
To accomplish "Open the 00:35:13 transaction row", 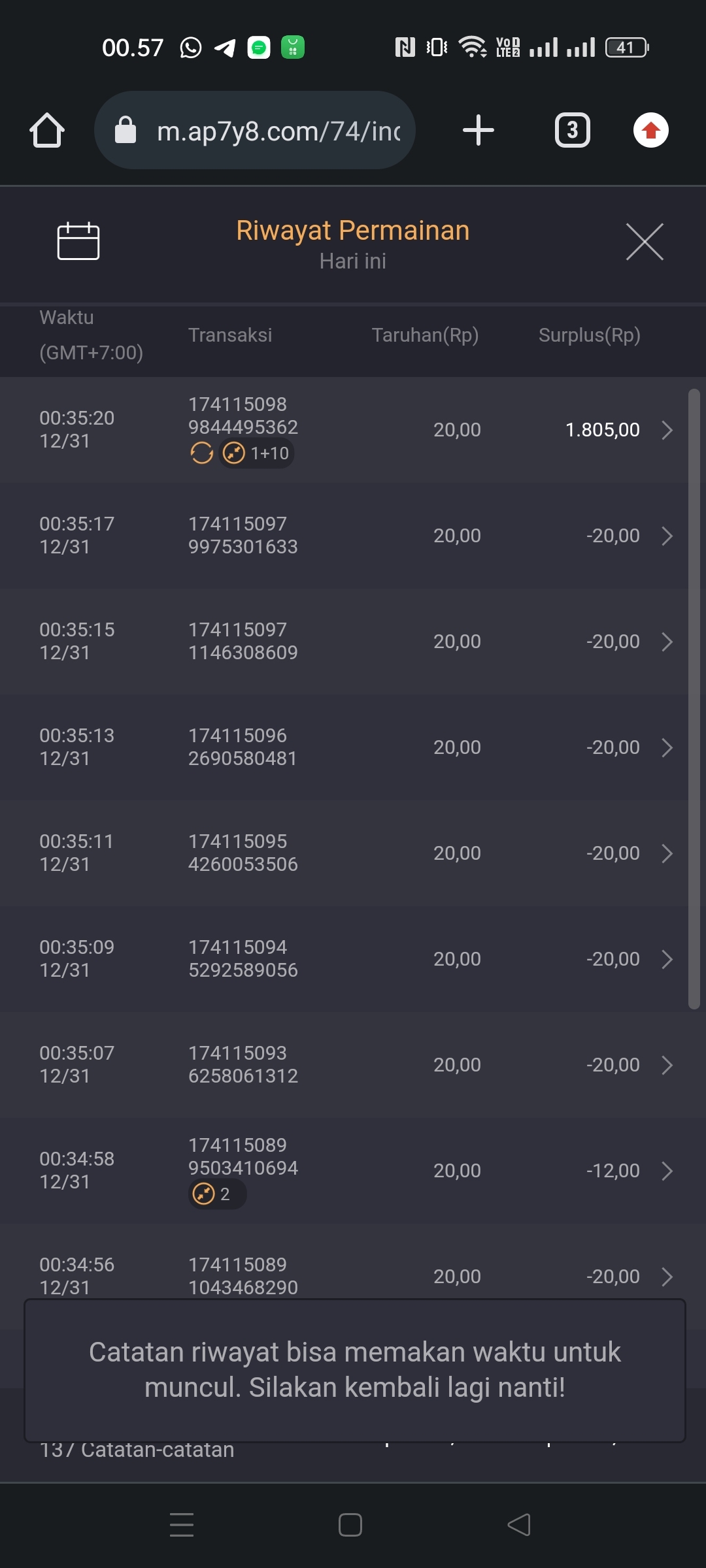I will coord(353,747).
